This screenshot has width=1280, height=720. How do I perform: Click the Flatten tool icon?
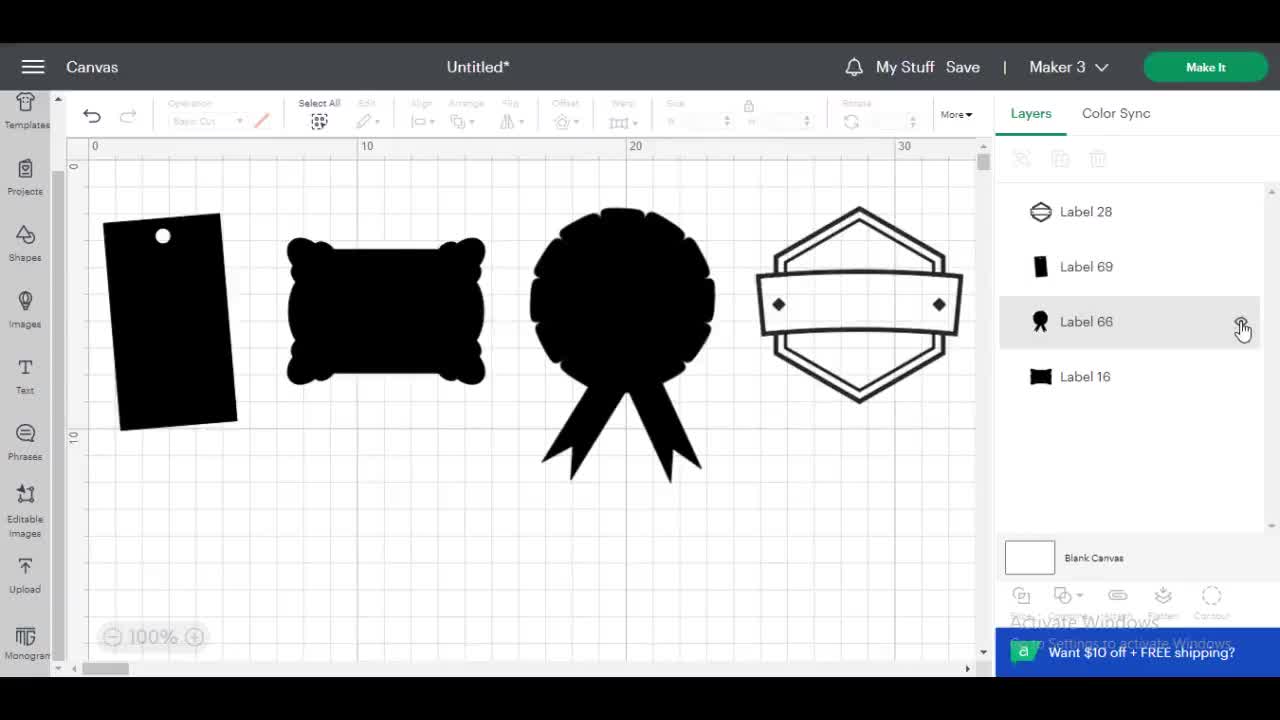1163,596
